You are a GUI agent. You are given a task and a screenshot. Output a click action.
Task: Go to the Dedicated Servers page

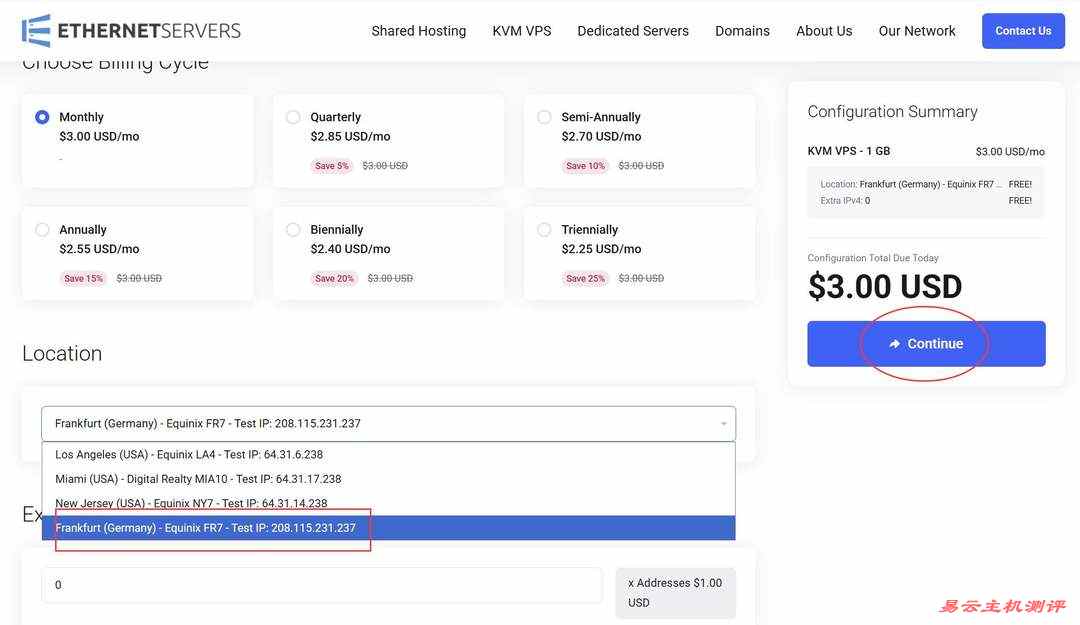pyautogui.click(x=632, y=30)
